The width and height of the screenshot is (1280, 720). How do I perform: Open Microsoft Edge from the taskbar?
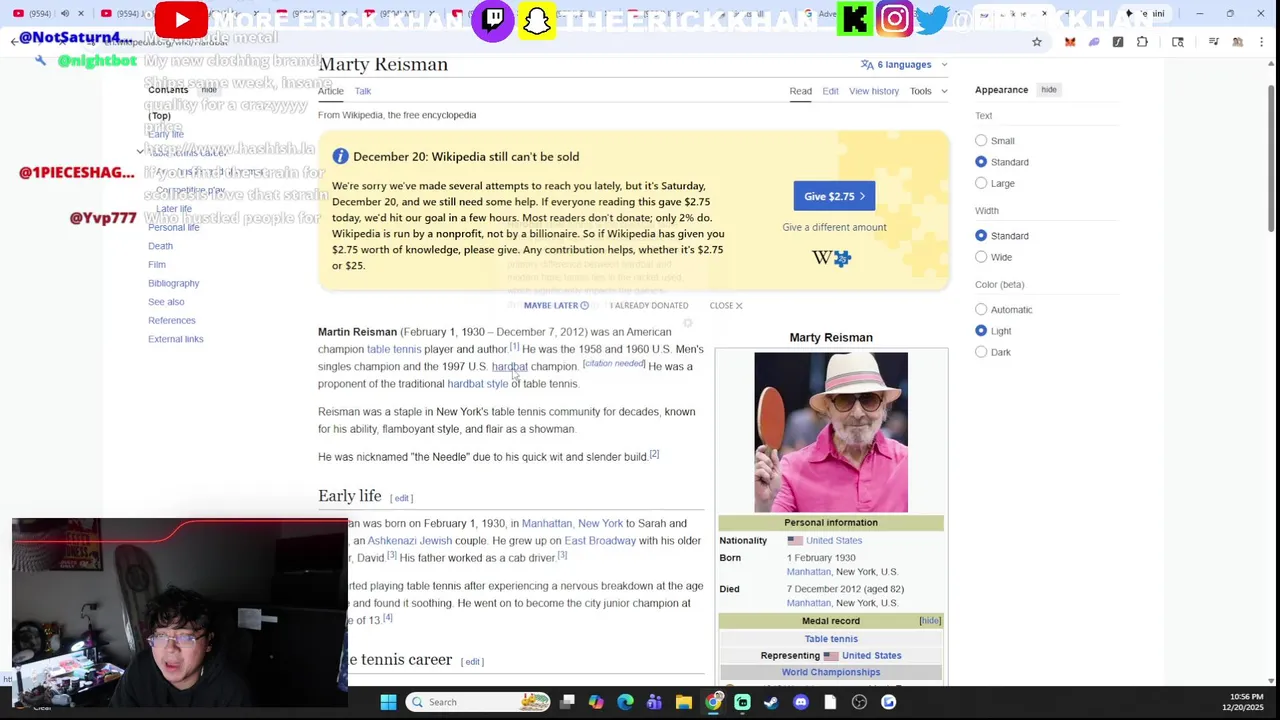[x=625, y=702]
